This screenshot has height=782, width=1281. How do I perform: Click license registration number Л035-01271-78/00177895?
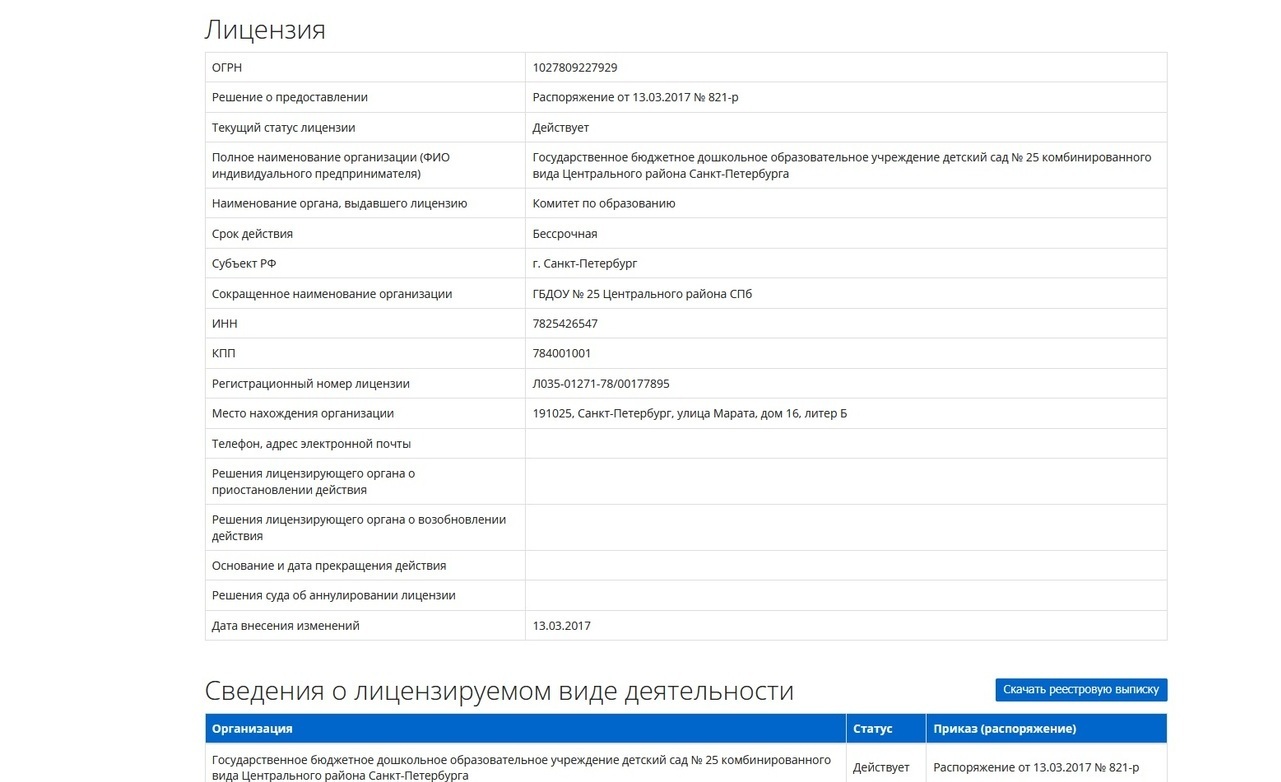(x=600, y=383)
